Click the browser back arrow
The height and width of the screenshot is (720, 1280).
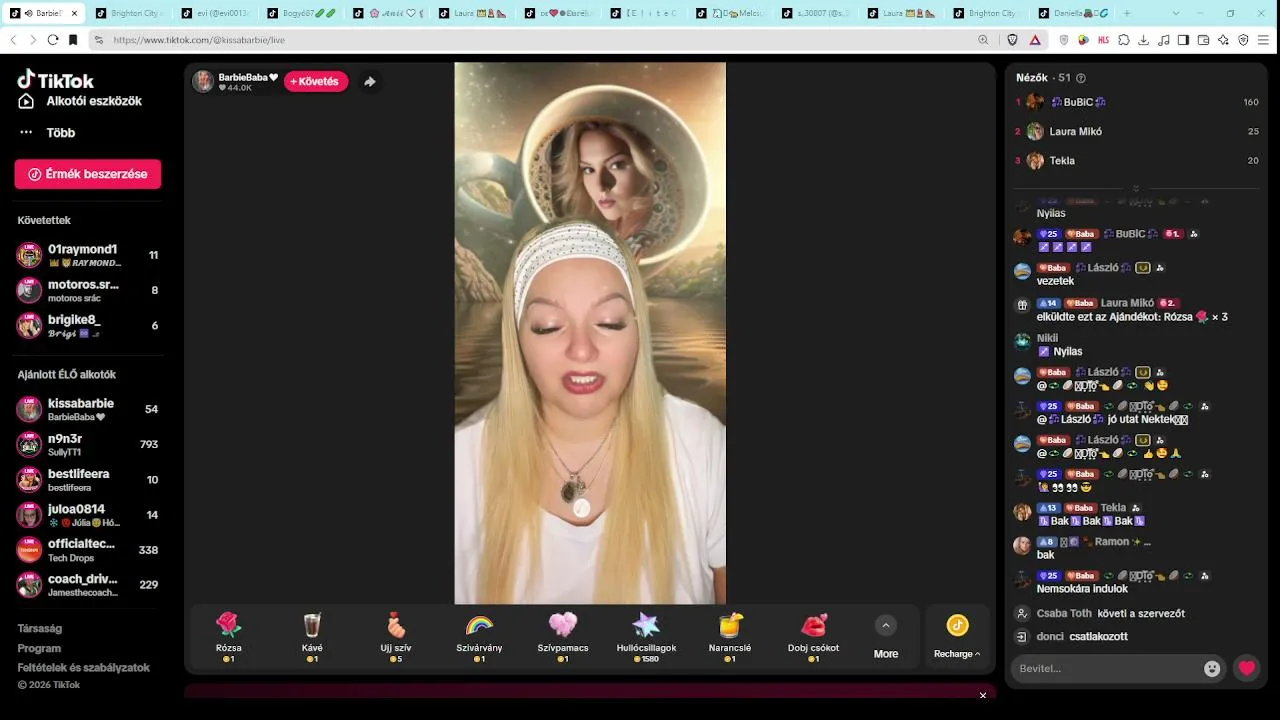coord(13,40)
